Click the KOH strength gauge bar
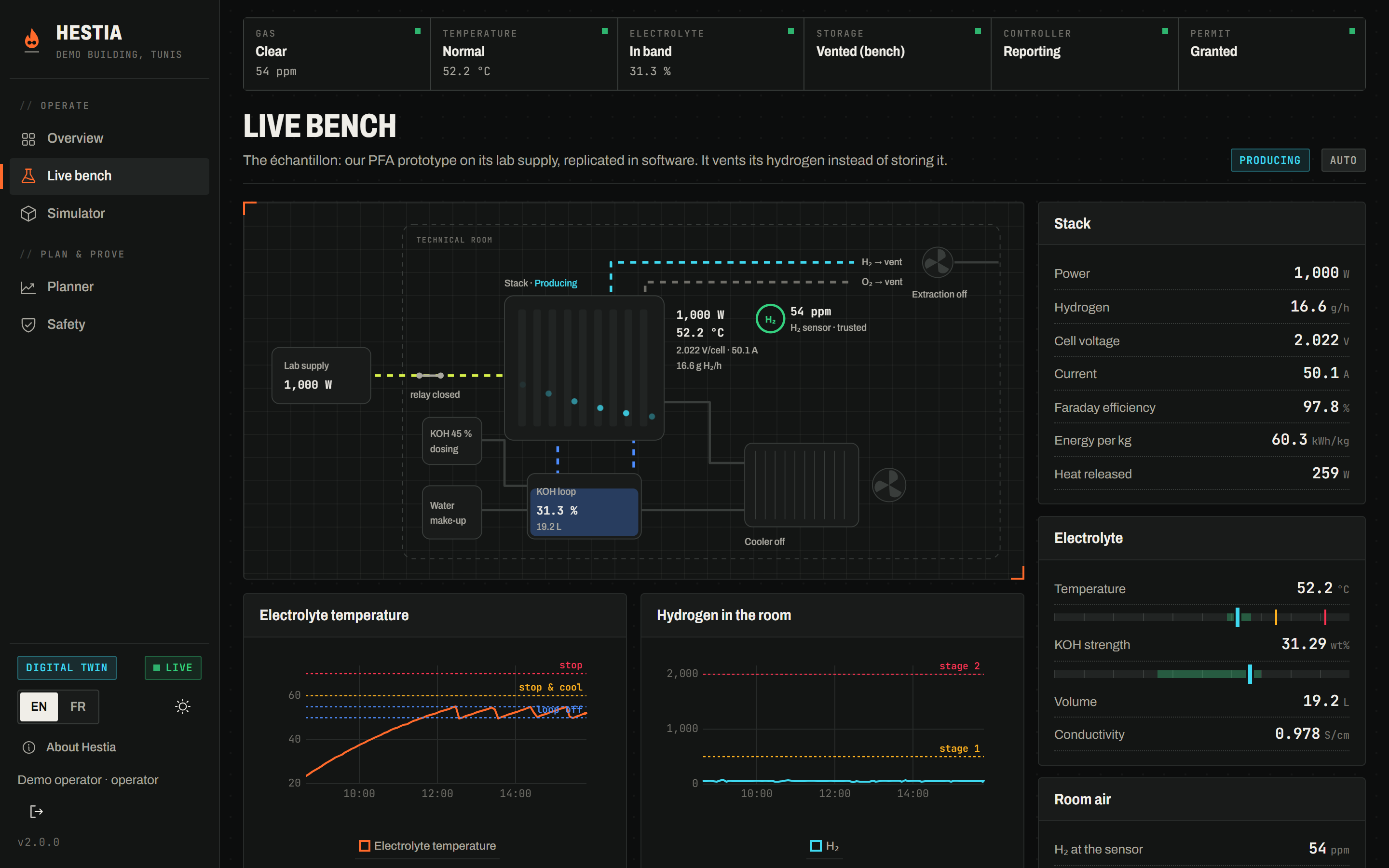This screenshot has width=1389, height=868. click(x=1201, y=674)
